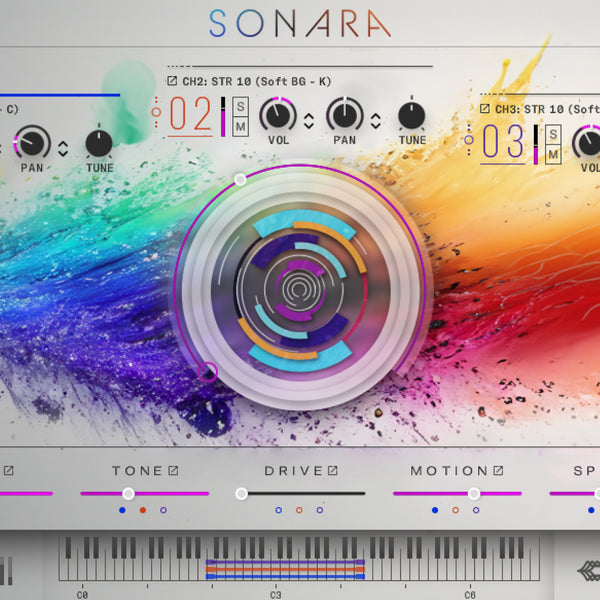The width and height of the screenshot is (600, 600).
Task: Click the CH3 VOL knob
Action: (x=589, y=142)
